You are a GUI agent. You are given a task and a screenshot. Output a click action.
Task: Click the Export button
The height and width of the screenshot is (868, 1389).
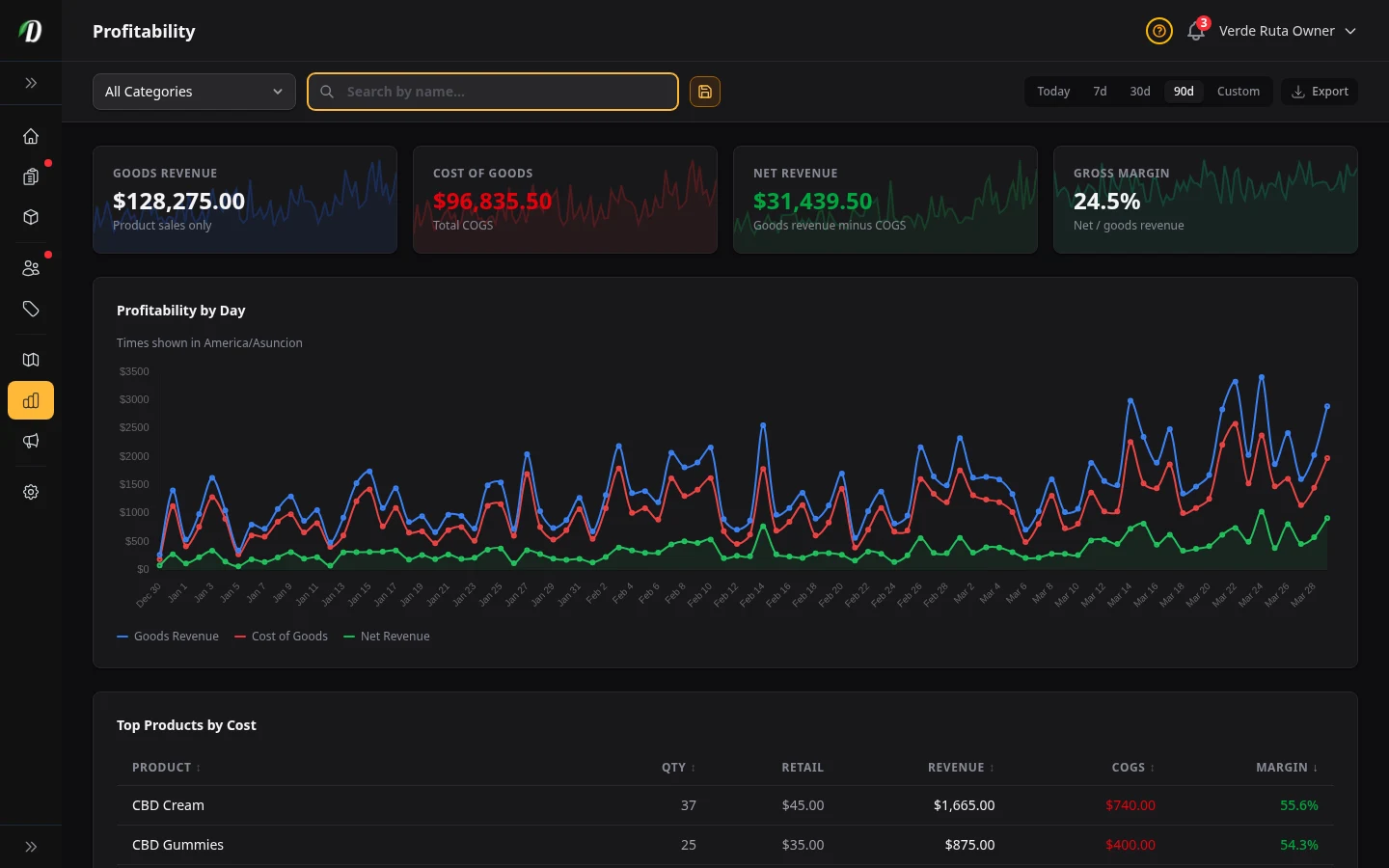click(x=1320, y=91)
